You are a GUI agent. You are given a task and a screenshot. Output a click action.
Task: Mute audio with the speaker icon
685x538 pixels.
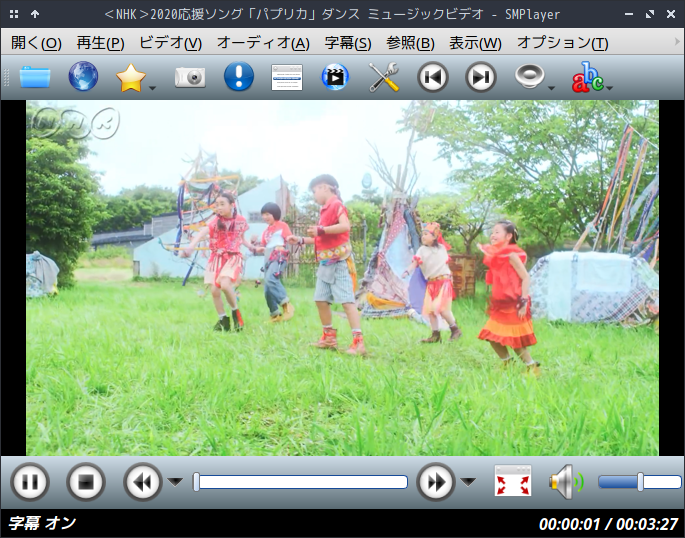pyautogui.click(x=566, y=482)
